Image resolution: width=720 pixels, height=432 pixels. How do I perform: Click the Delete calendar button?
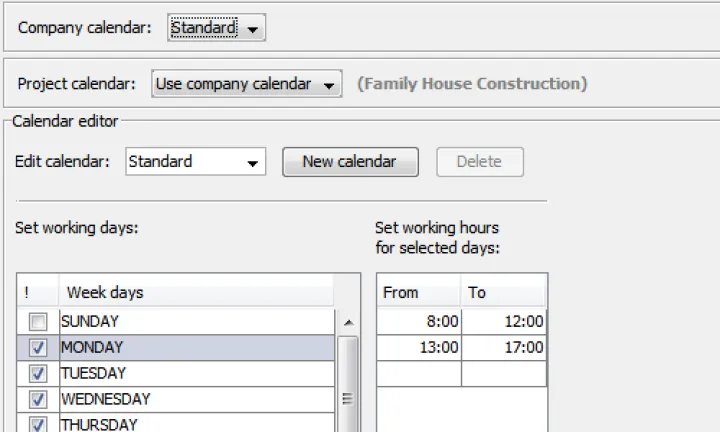[479, 162]
